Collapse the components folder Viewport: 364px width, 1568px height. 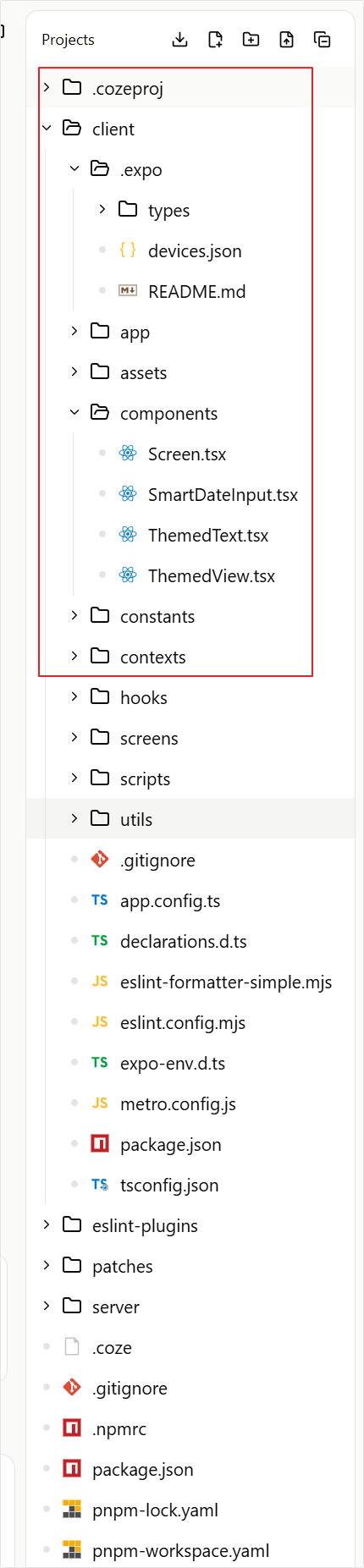[74, 412]
